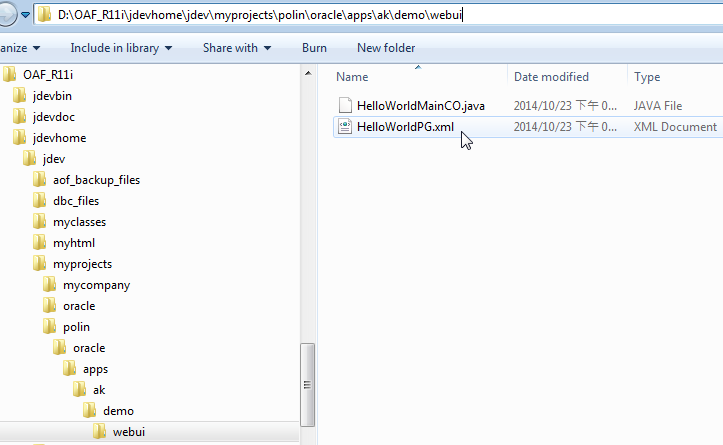Image resolution: width=723 pixels, height=445 pixels.
Task: Select oracle folder directly under myprojects
Action: click(x=79, y=306)
